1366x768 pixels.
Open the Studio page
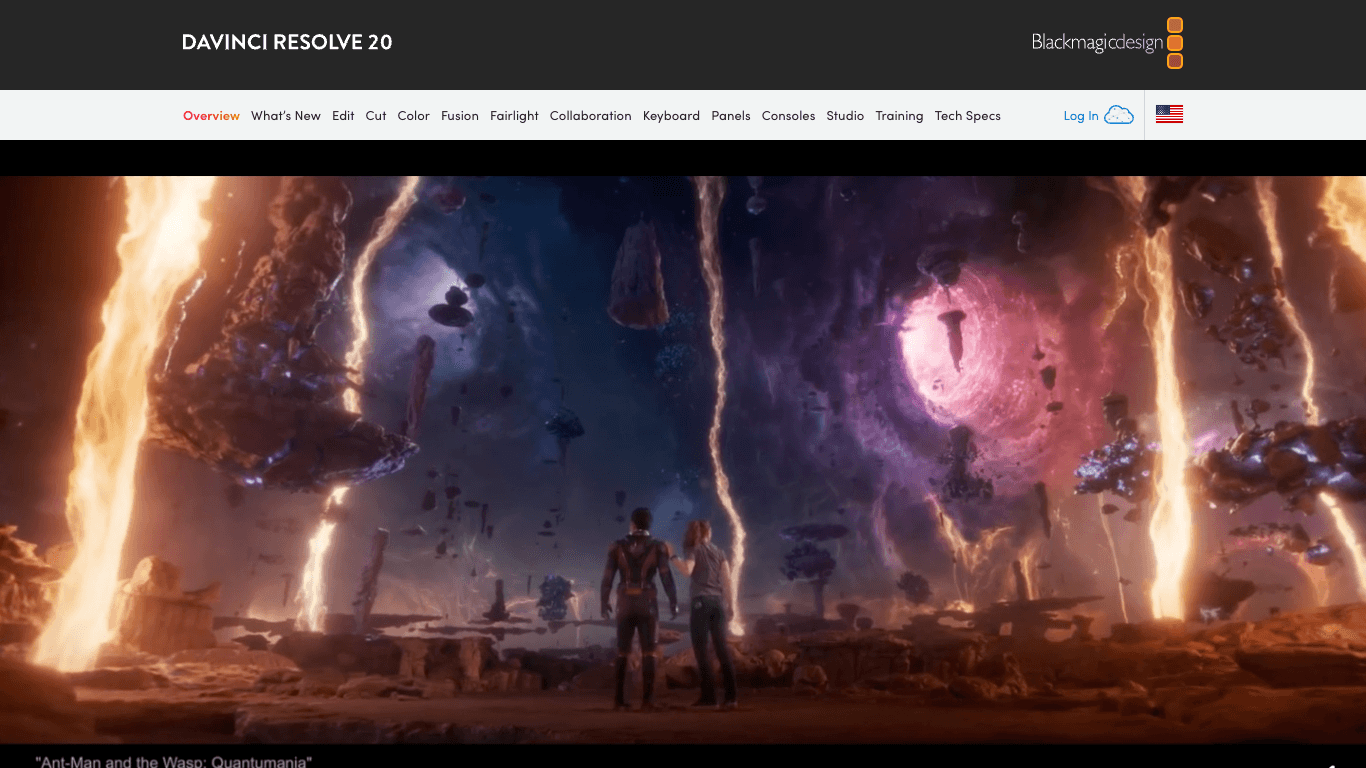(x=845, y=116)
